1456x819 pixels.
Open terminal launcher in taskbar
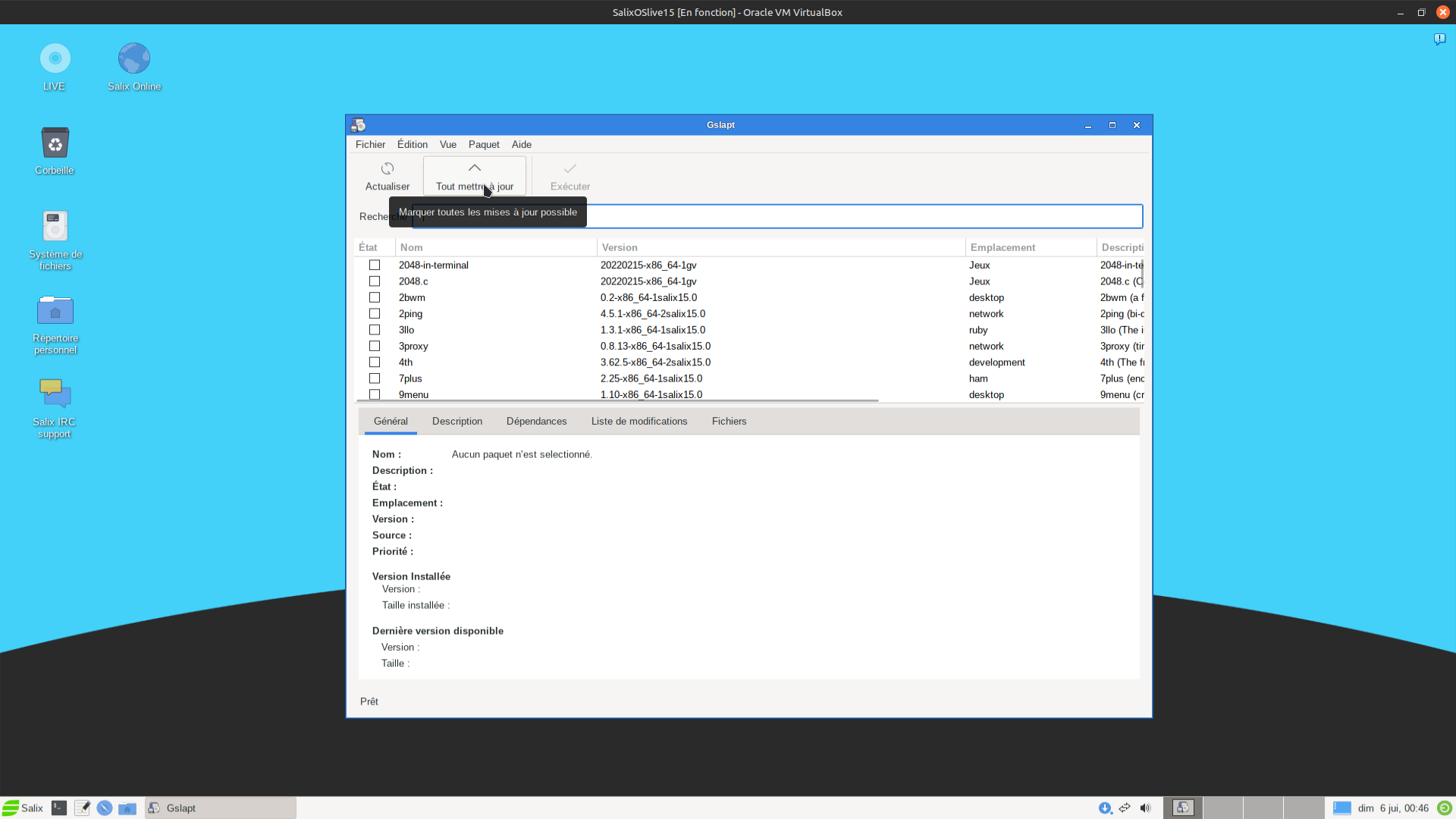pyautogui.click(x=59, y=808)
